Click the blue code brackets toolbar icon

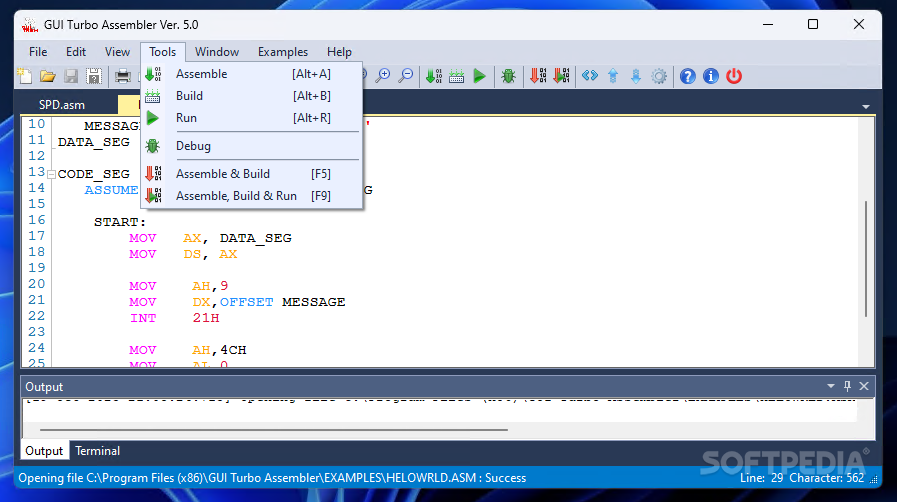590,75
